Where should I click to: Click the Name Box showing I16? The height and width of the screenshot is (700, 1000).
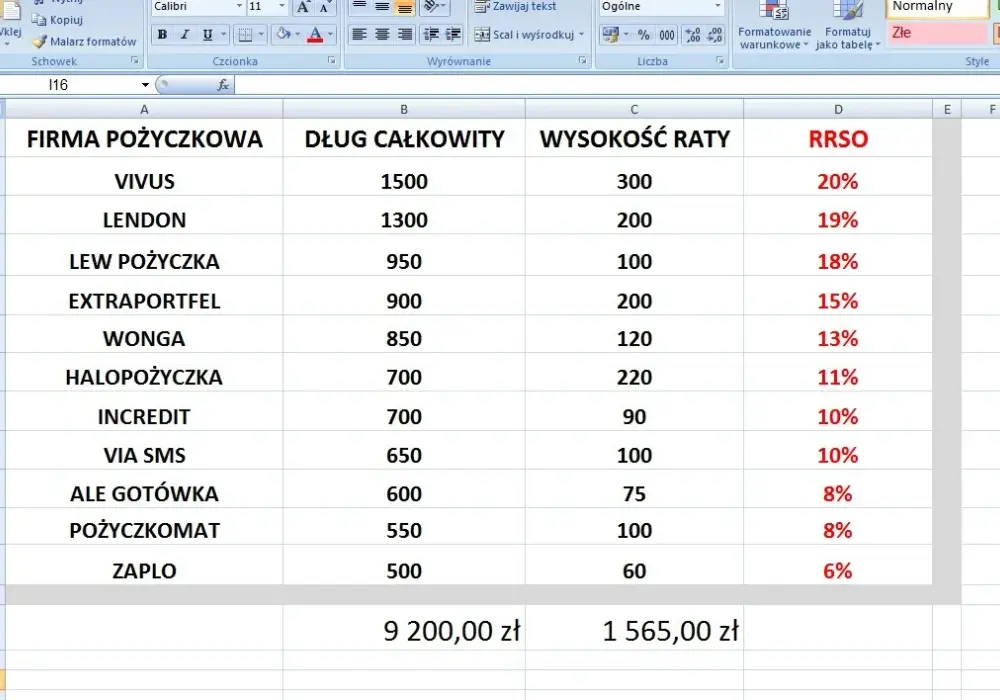[x=69, y=85]
